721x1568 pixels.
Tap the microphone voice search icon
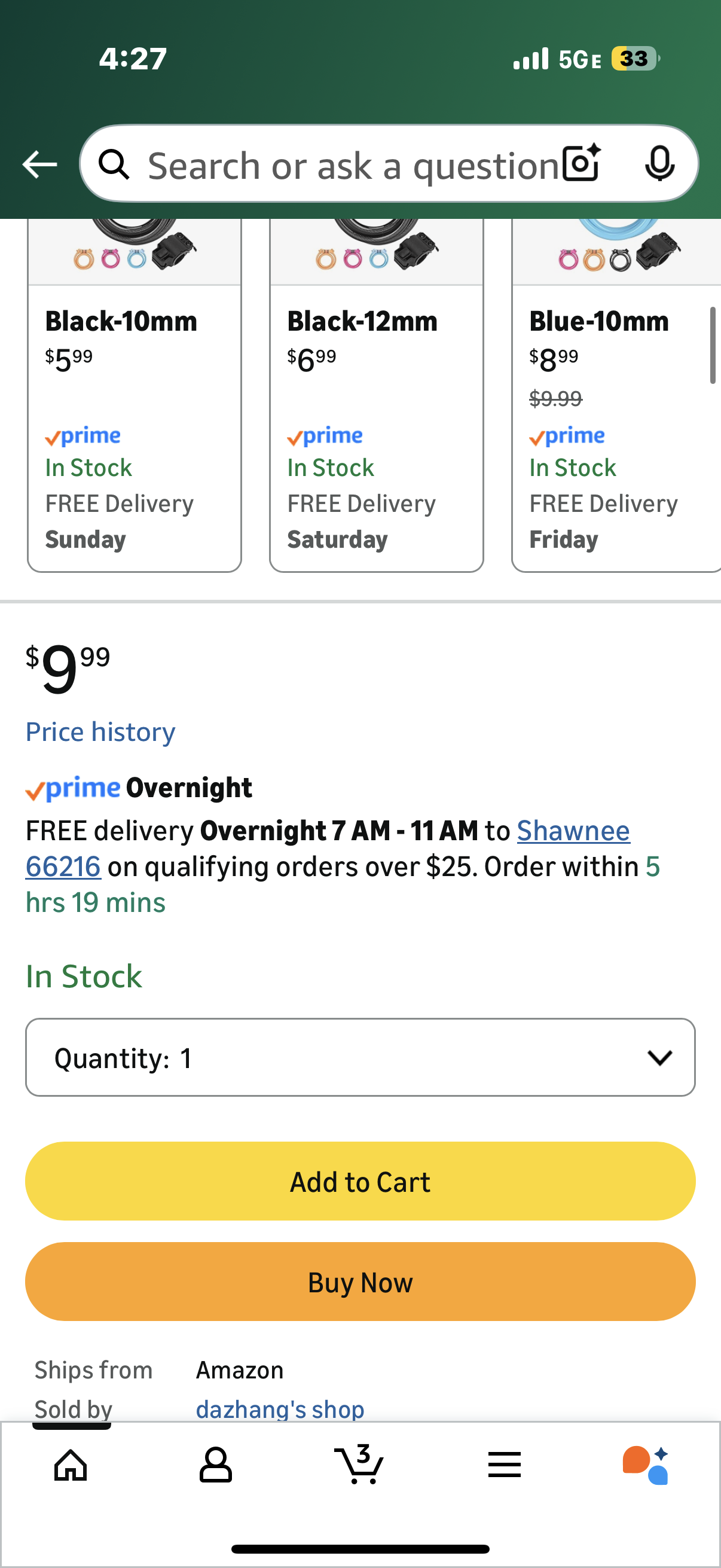point(659,163)
